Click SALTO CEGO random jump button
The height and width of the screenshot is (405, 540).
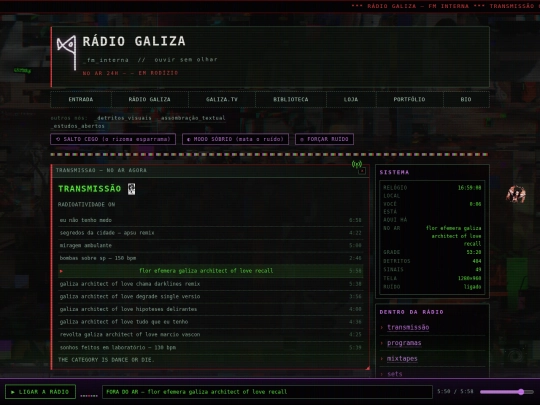(x=113, y=139)
